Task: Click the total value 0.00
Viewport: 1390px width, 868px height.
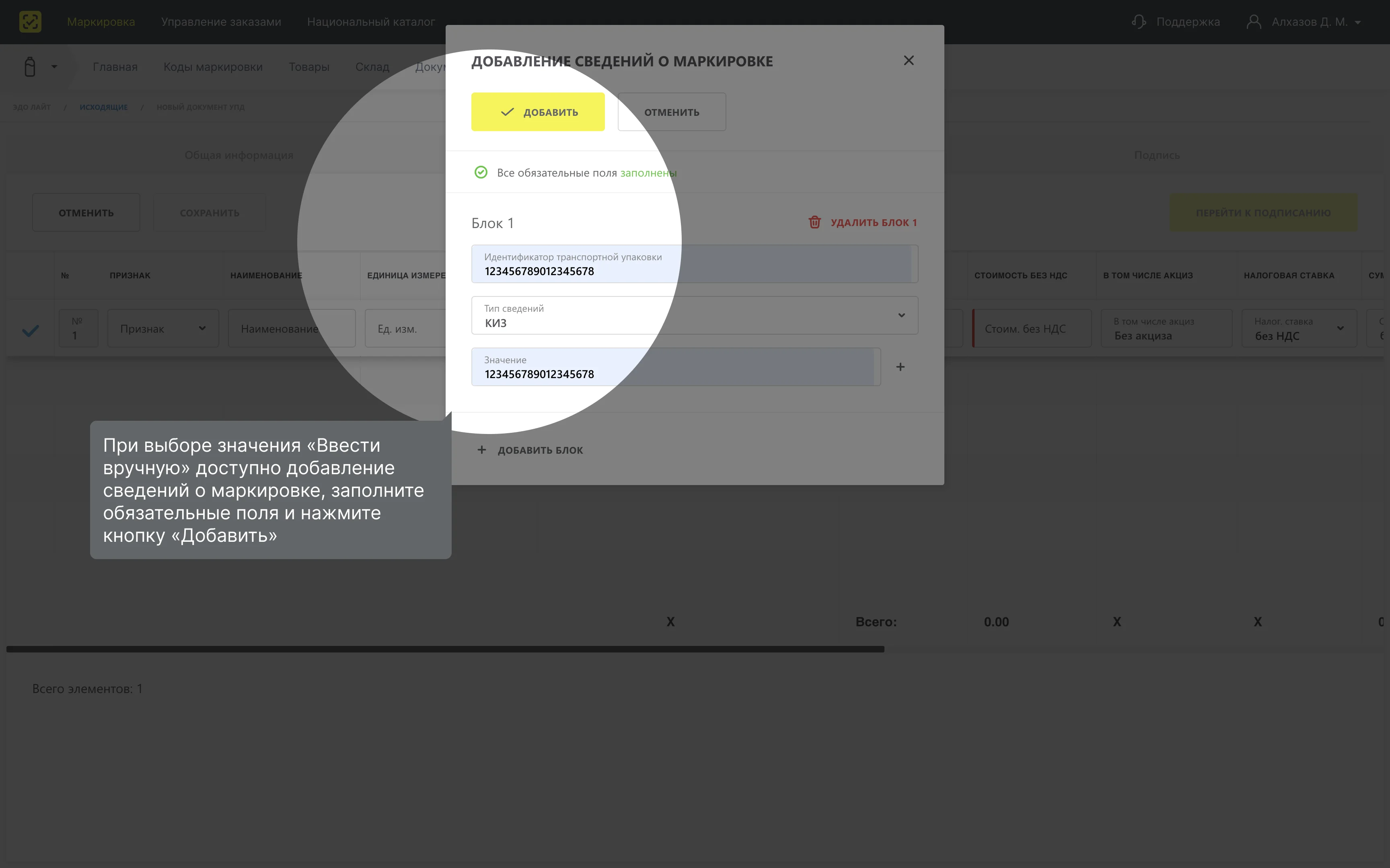Action: tap(996, 622)
